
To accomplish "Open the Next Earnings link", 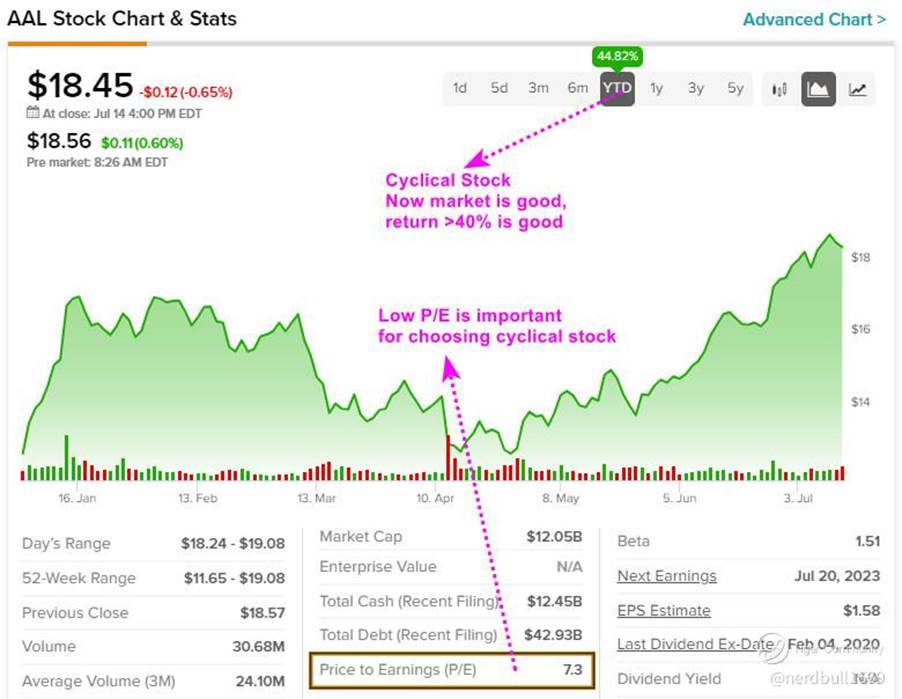I will [666, 576].
